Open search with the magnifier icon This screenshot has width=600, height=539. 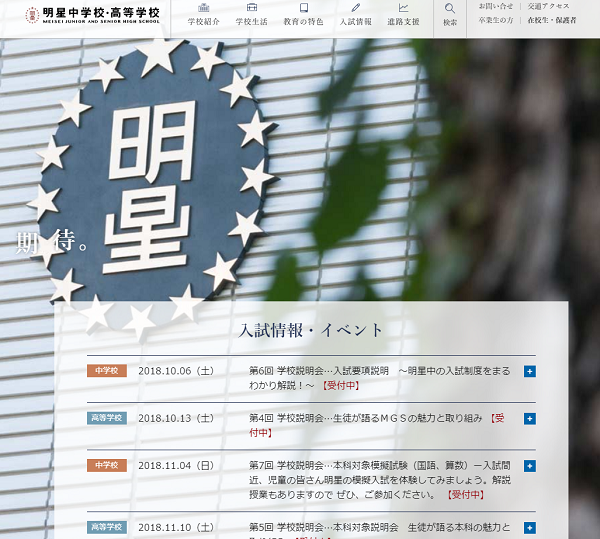click(450, 8)
